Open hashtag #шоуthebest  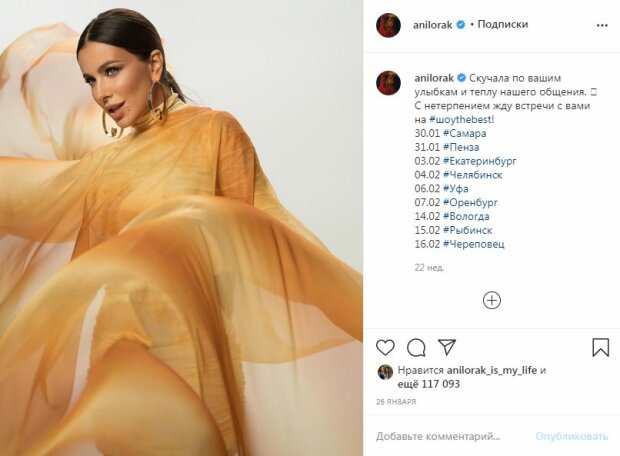461,119
